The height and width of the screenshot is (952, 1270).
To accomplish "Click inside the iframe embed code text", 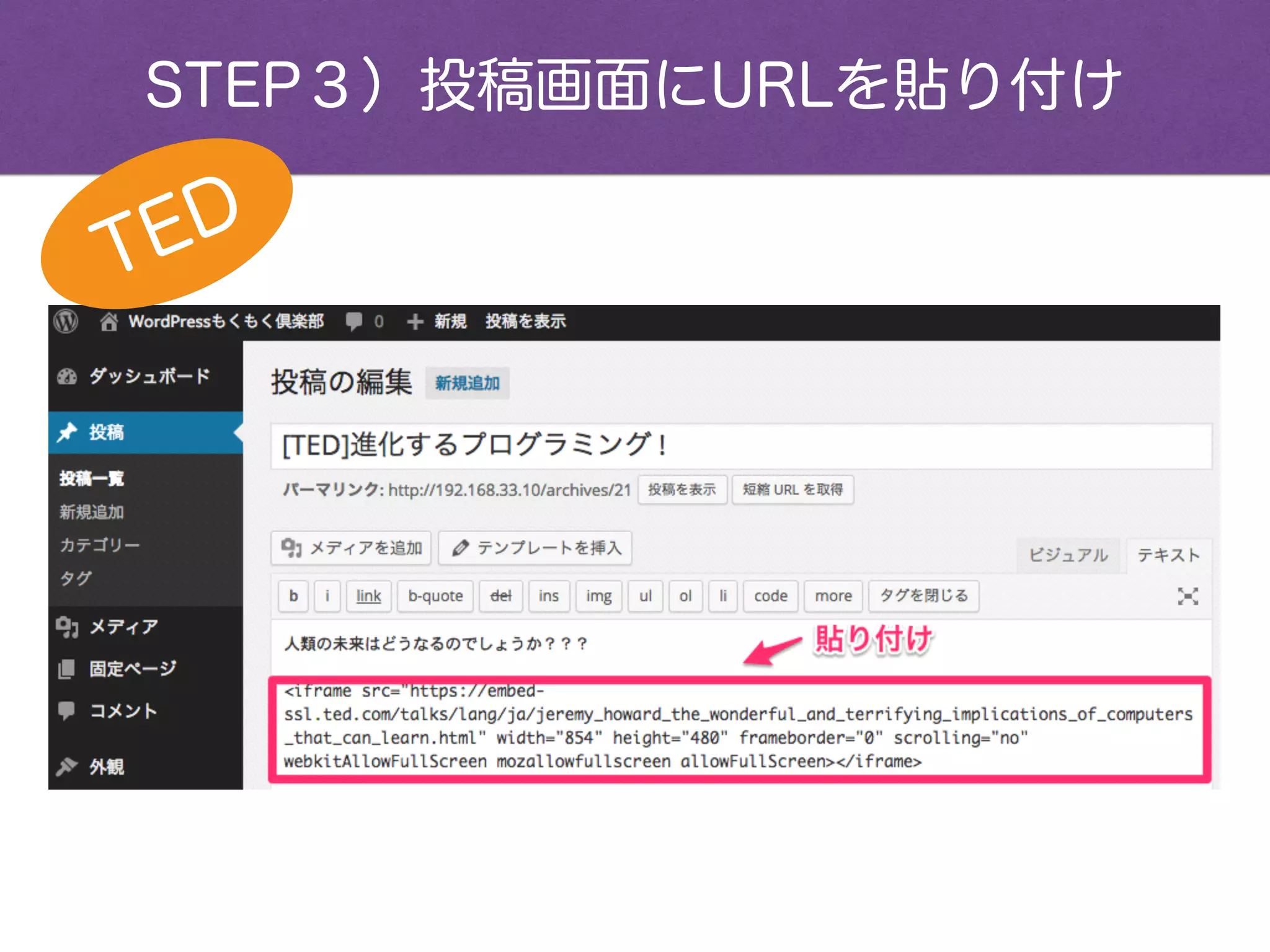I will pos(739,726).
